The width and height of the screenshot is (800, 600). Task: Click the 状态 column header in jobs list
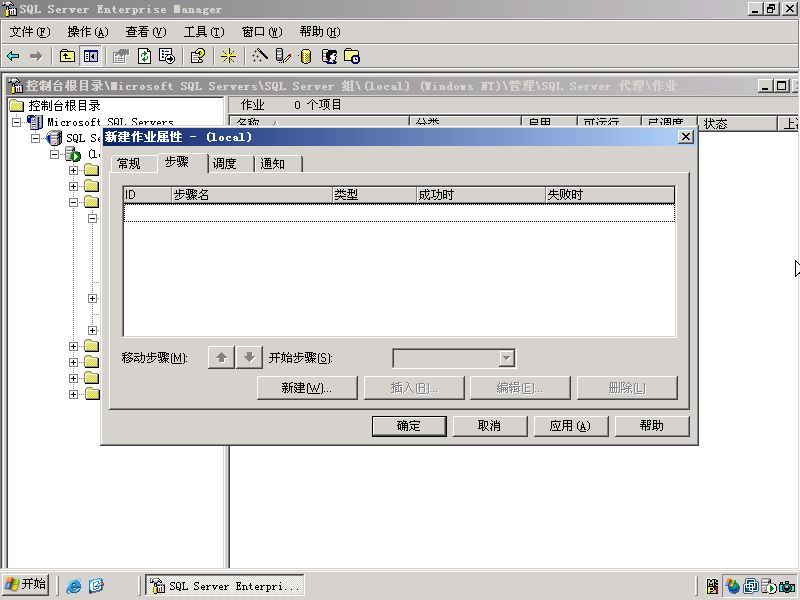coord(737,123)
